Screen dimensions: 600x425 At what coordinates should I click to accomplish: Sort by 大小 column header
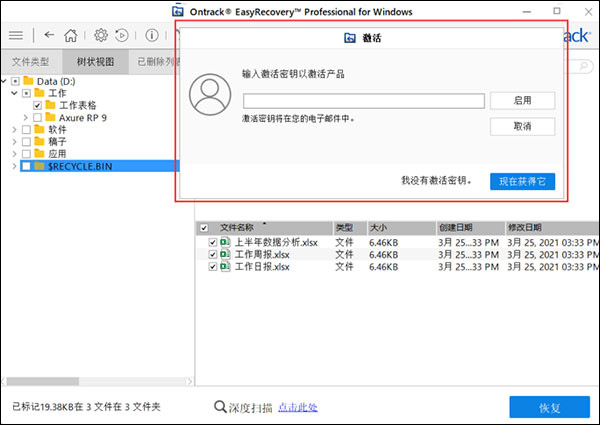tap(401, 228)
